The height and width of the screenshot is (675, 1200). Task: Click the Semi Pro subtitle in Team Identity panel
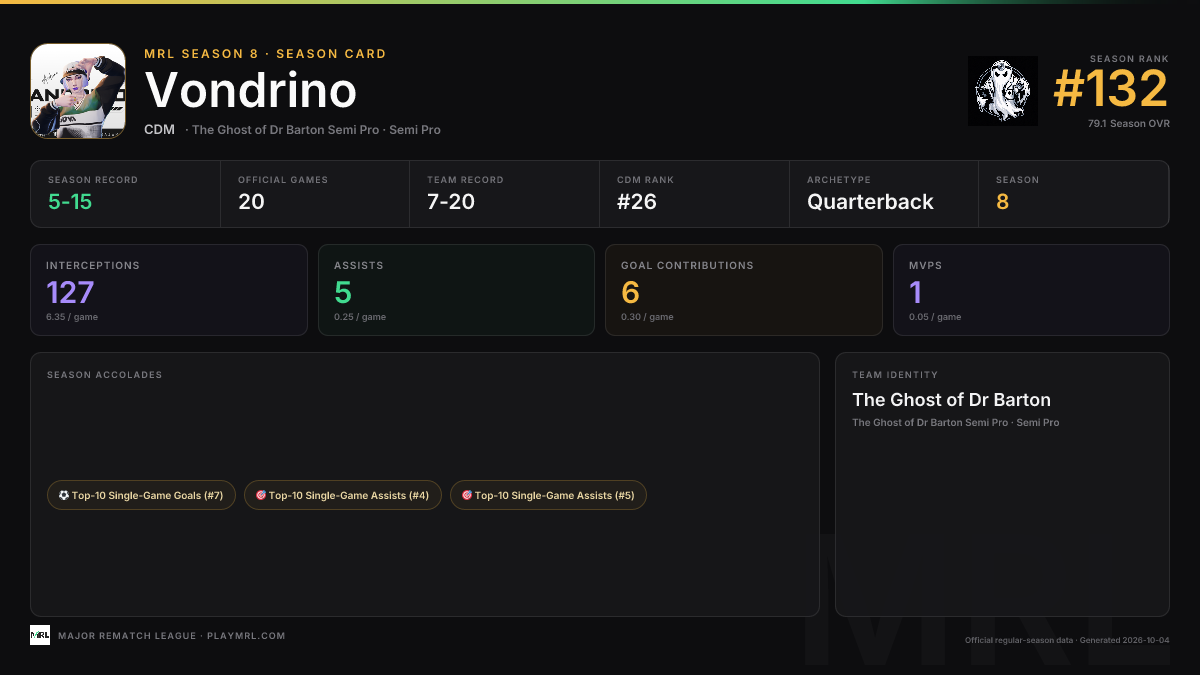click(x=955, y=423)
